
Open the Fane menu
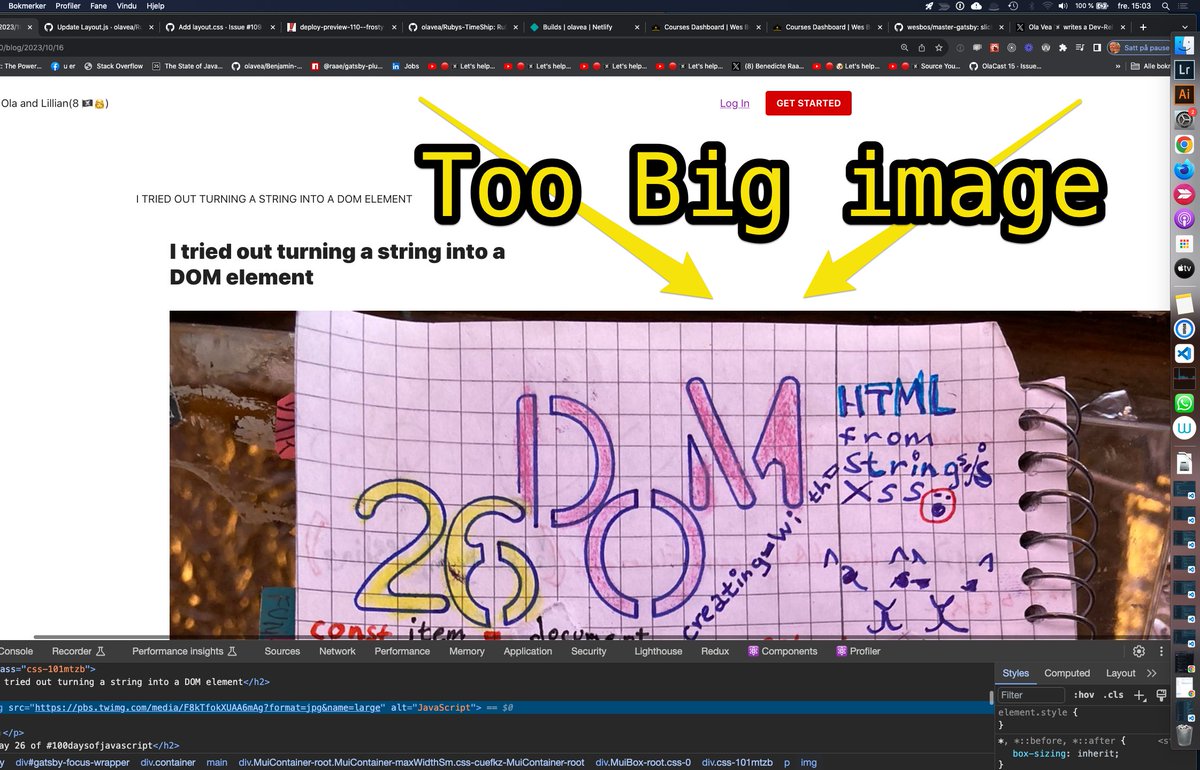(x=98, y=6)
